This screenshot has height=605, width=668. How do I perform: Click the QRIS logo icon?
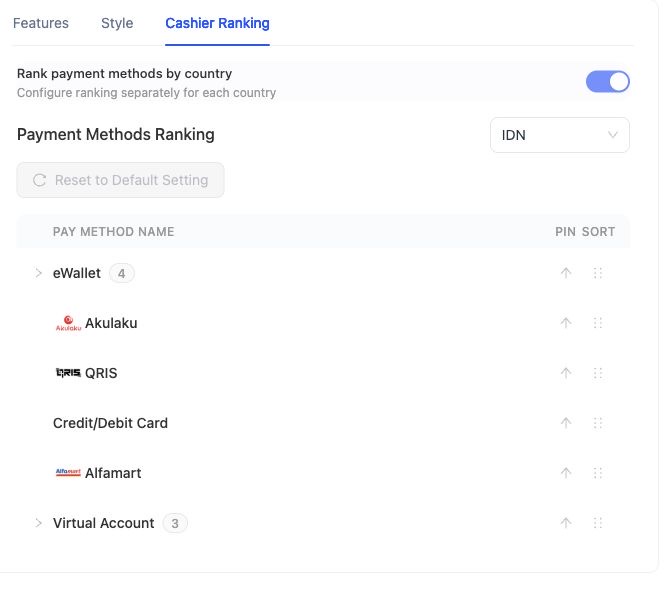point(68,373)
